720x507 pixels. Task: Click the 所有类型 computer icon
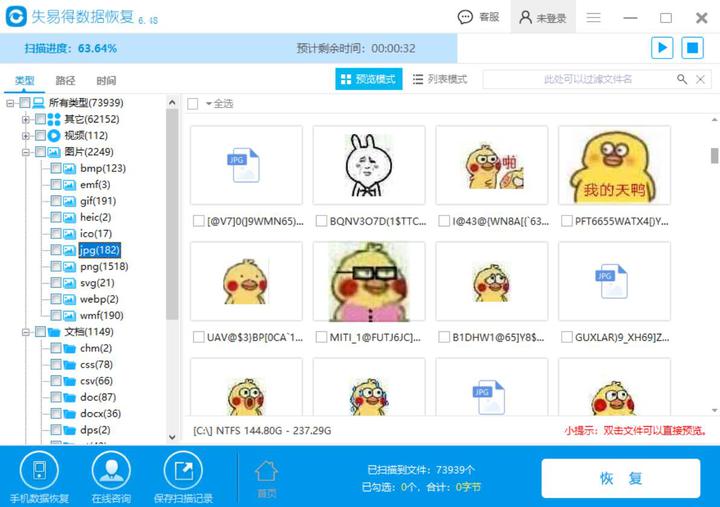tap(39, 102)
